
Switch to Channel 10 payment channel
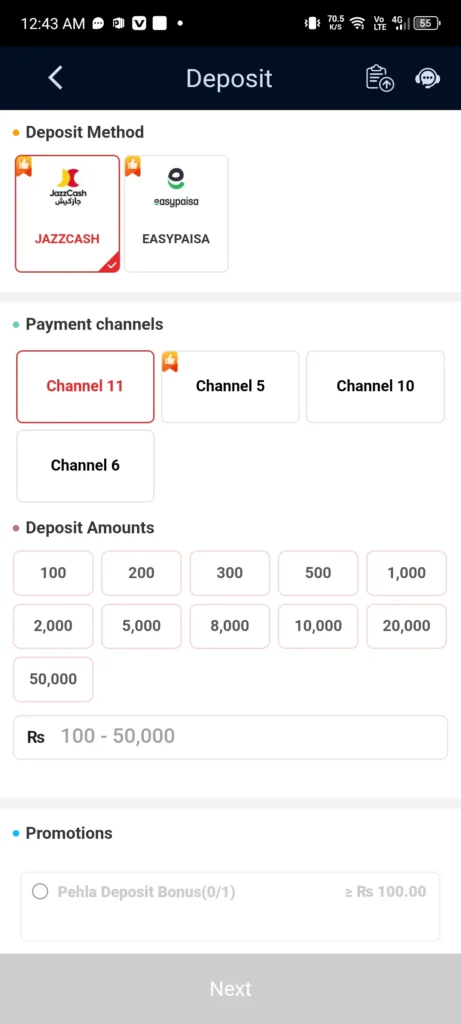(375, 386)
